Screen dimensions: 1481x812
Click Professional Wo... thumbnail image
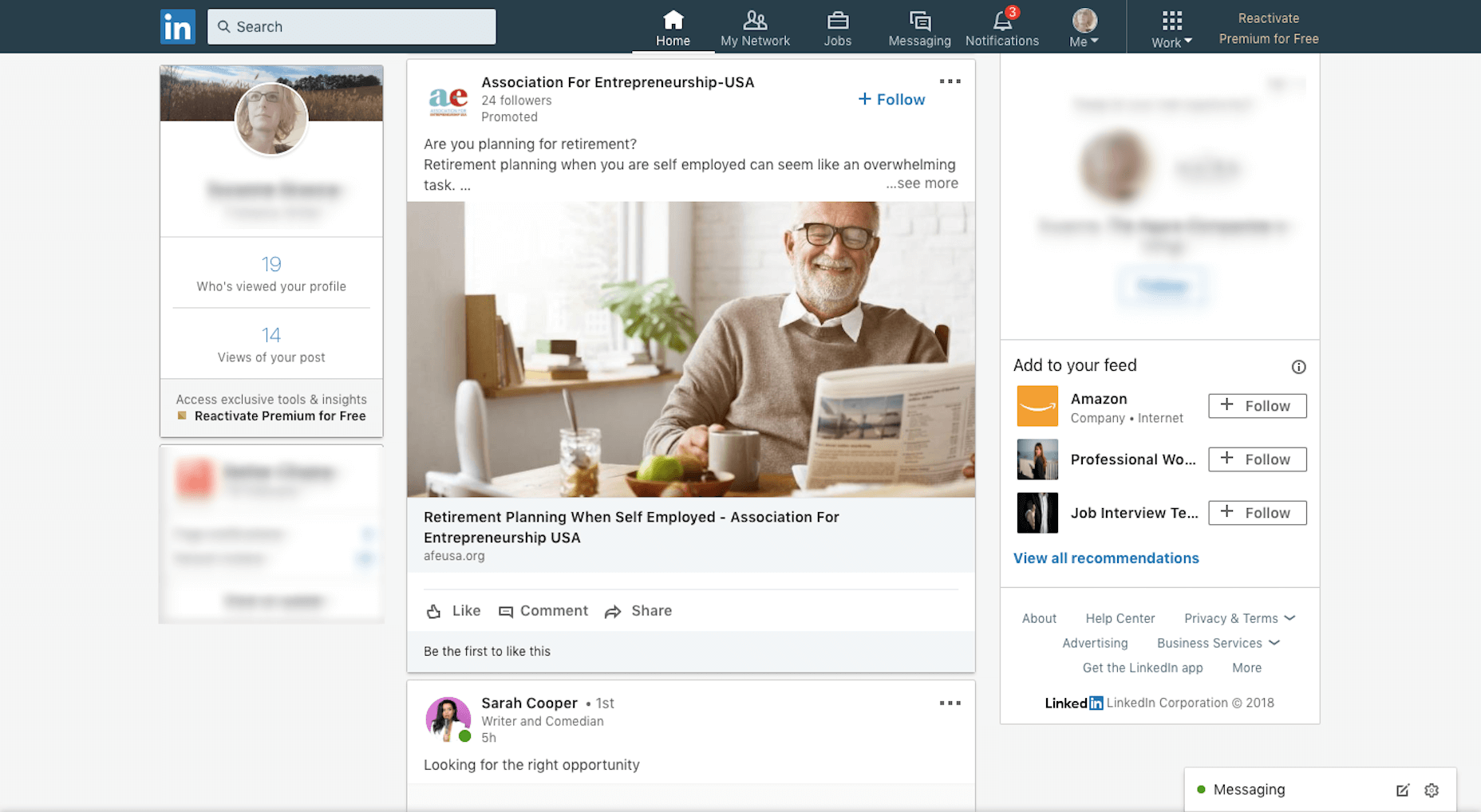1037,459
